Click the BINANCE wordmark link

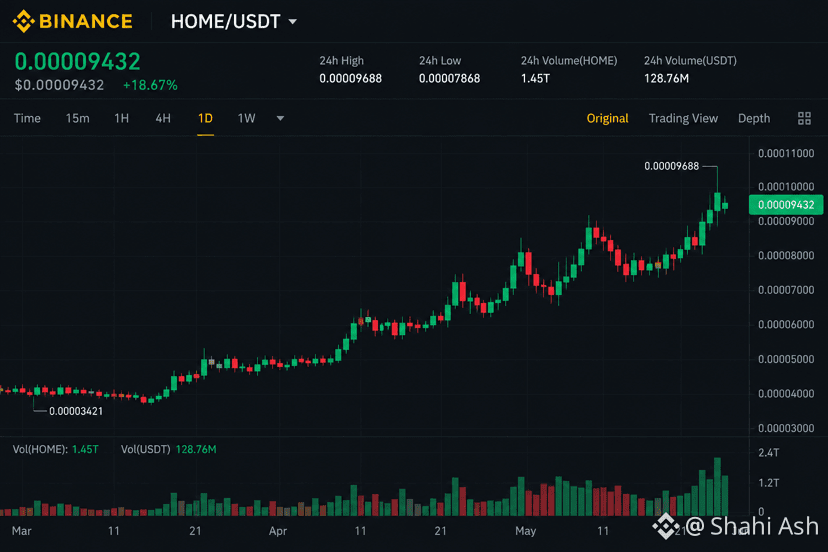click(x=86, y=21)
